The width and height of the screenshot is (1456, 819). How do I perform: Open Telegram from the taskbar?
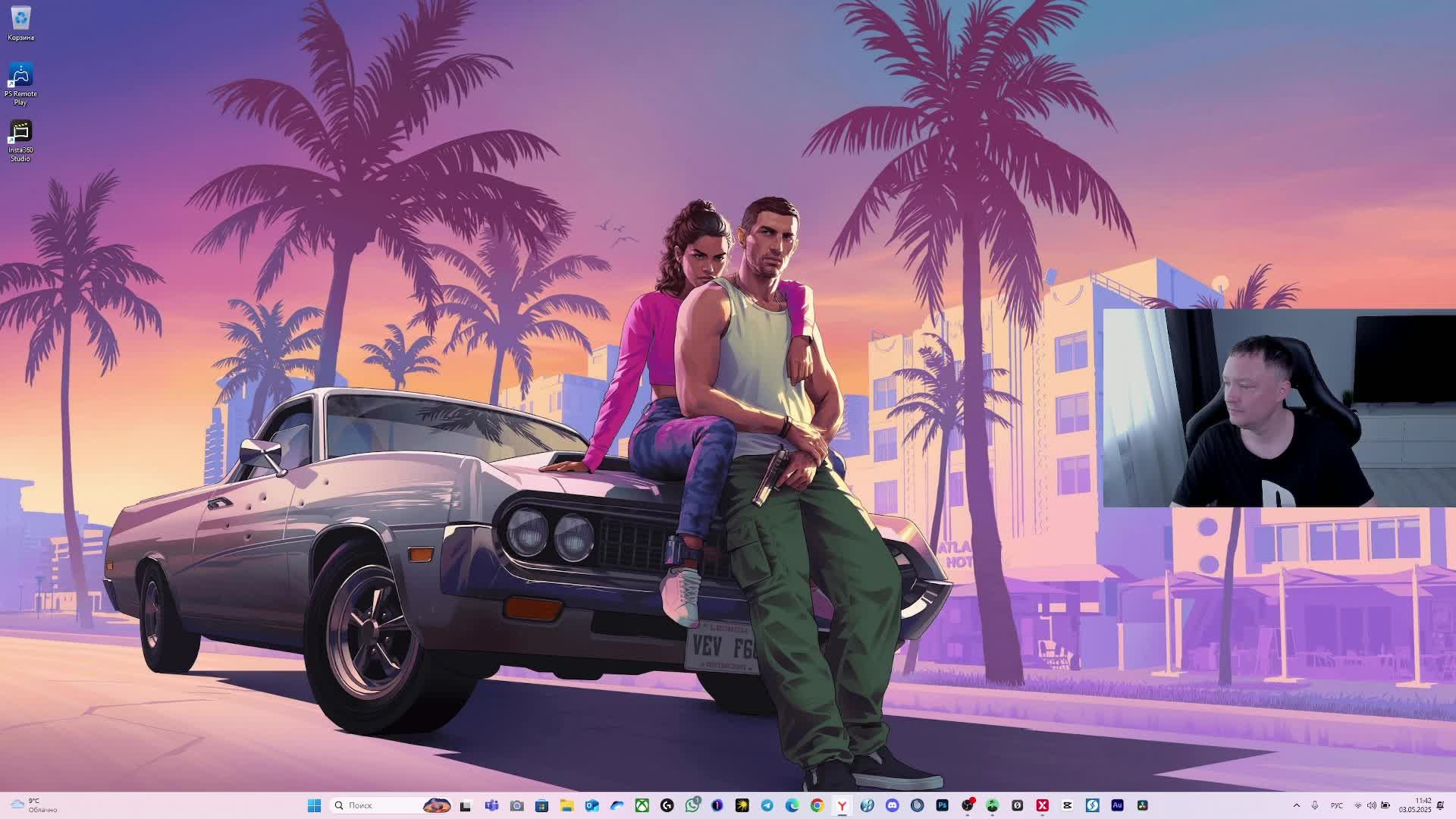point(767,805)
